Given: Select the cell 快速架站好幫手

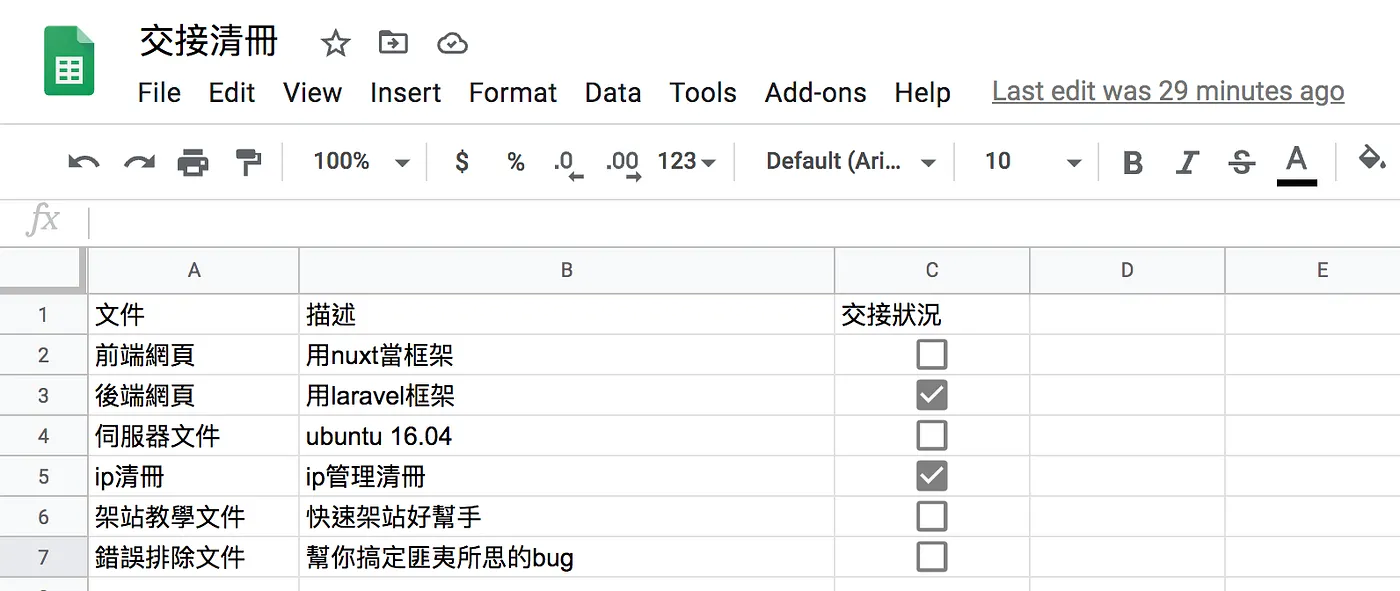Looking at the screenshot, I should coord(567,516).
